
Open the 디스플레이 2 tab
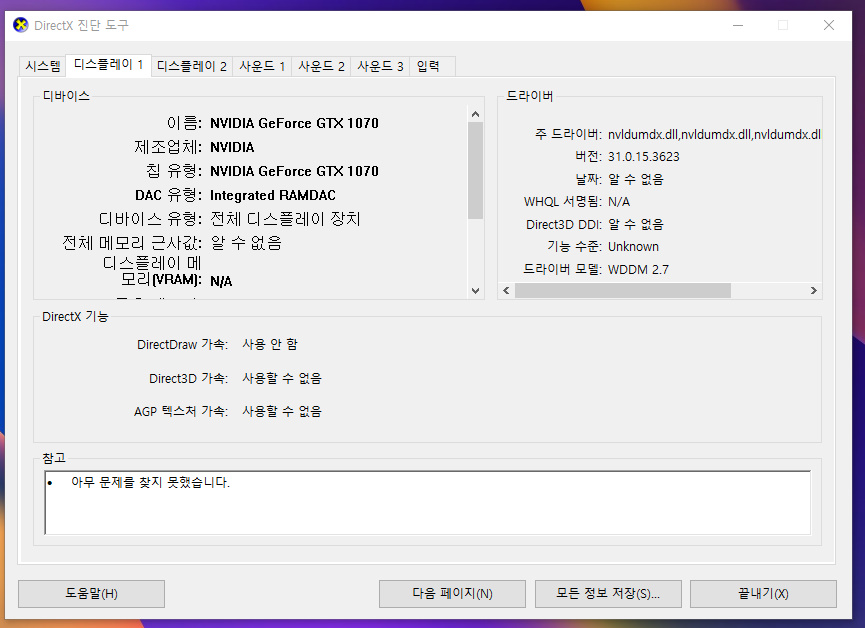(191, 66)
